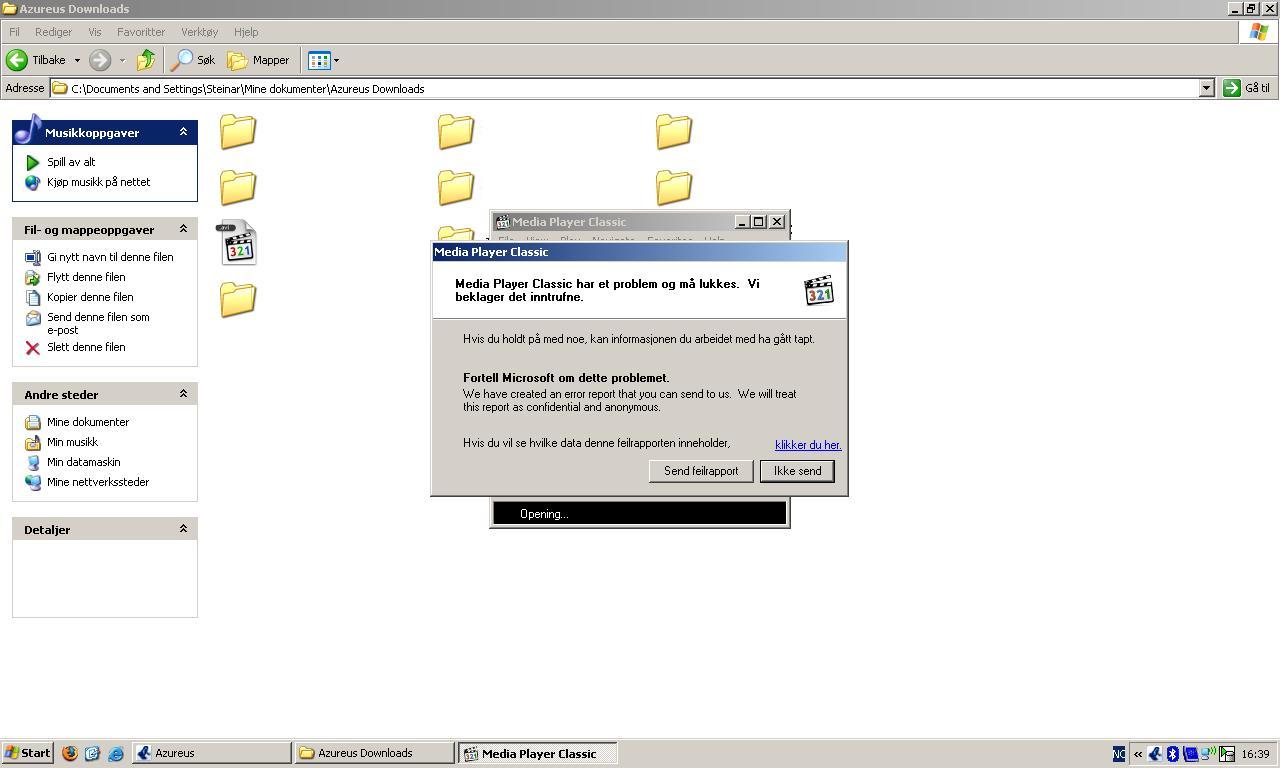Open the forward history dropdown arrow
The height and width of the screenshot is (768, 1280).
(122, 60)
